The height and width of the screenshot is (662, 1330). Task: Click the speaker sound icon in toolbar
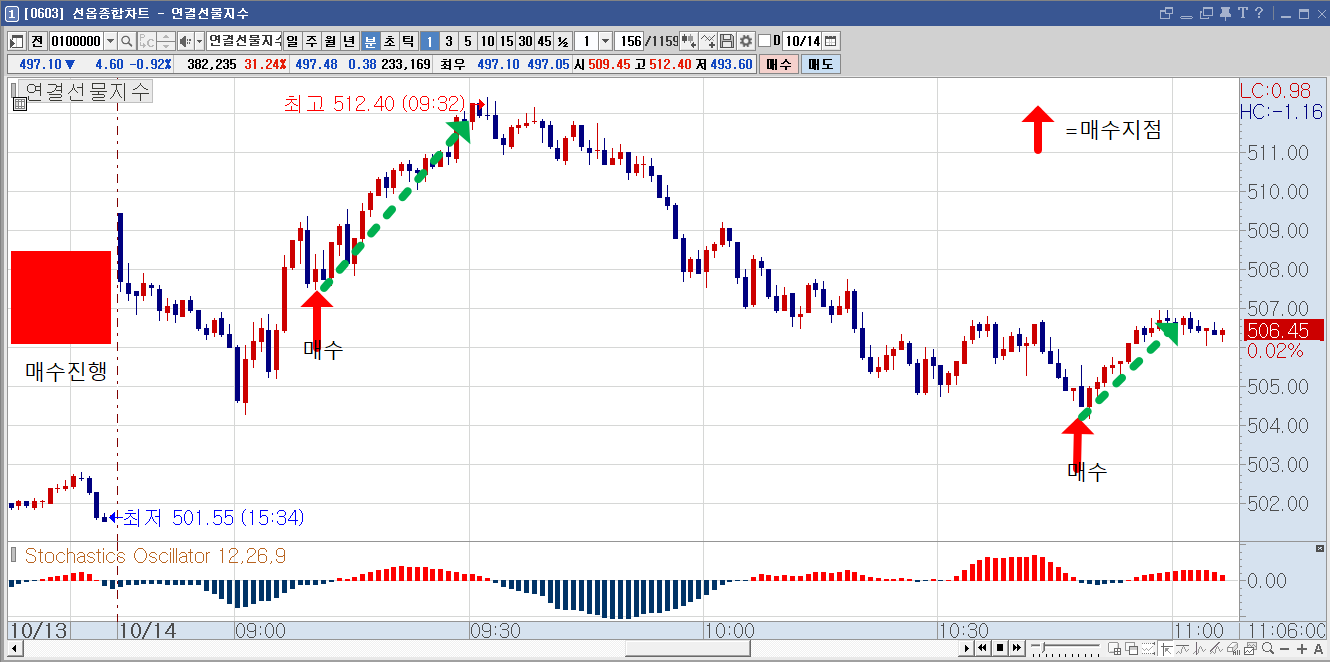point(184,41)
